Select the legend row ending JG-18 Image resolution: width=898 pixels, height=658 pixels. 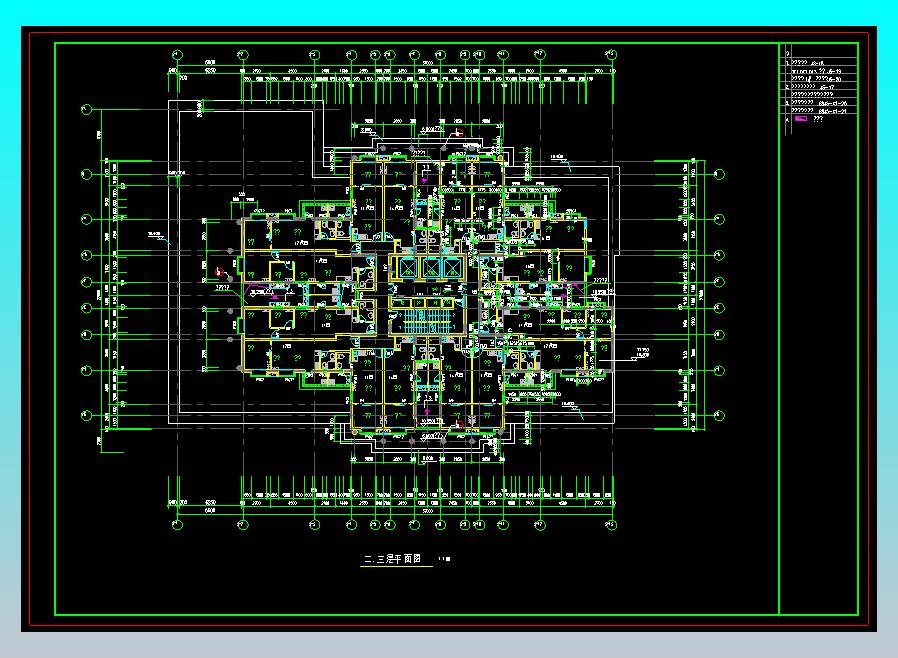click(822, 63)
